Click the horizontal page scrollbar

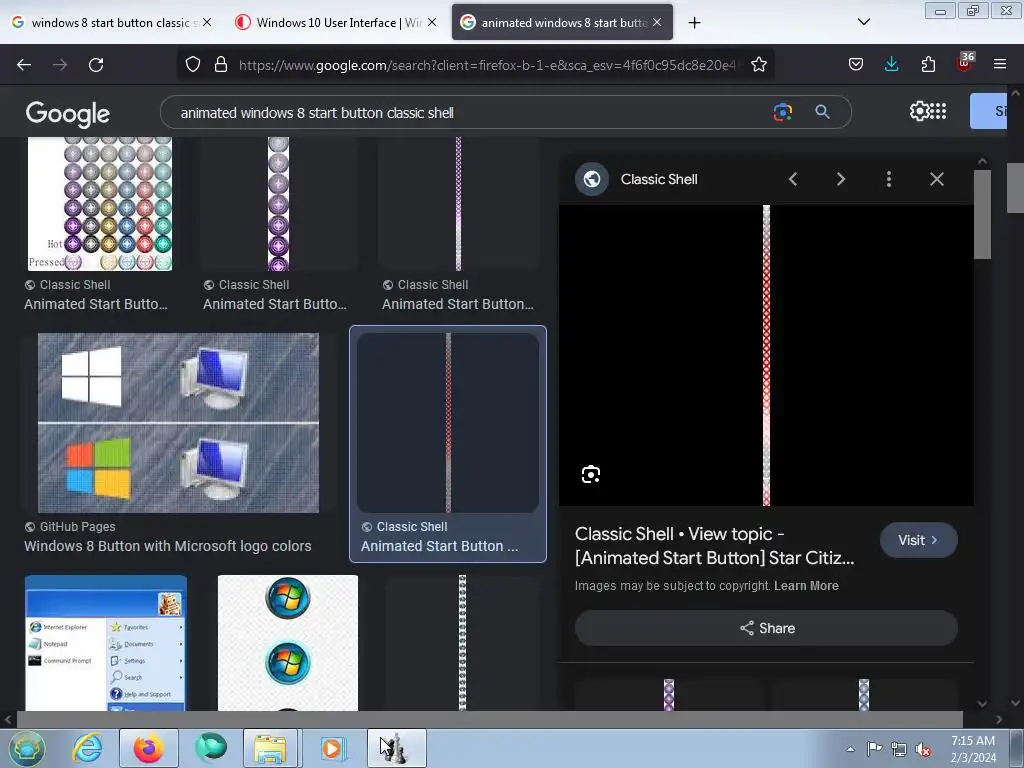pyautogui.click(x=490, y=720)
